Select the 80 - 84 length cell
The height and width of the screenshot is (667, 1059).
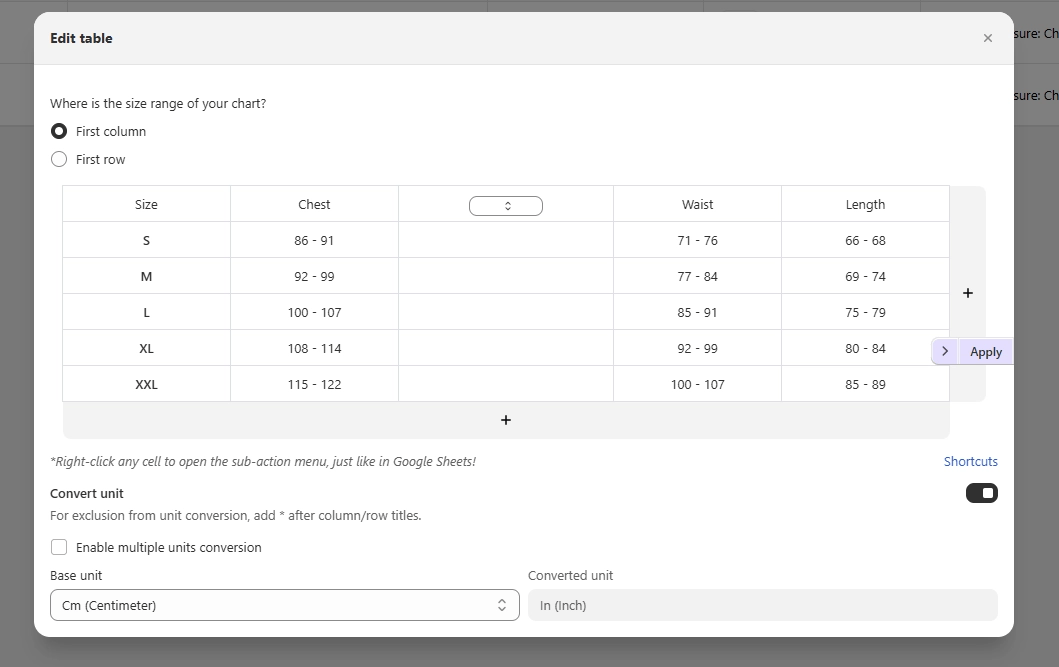tap(865, 348)
